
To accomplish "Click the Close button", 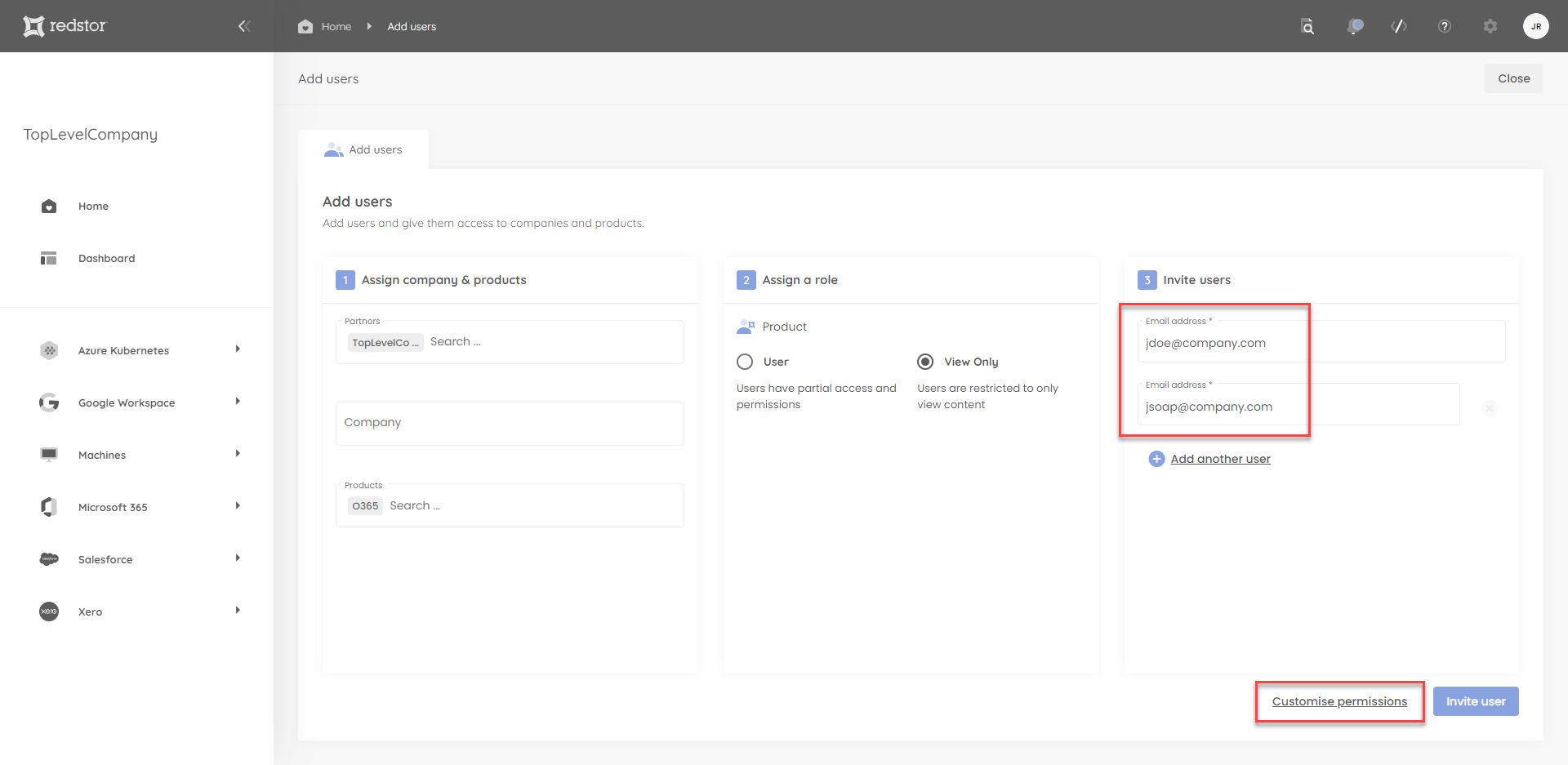I will (1513, 78).
